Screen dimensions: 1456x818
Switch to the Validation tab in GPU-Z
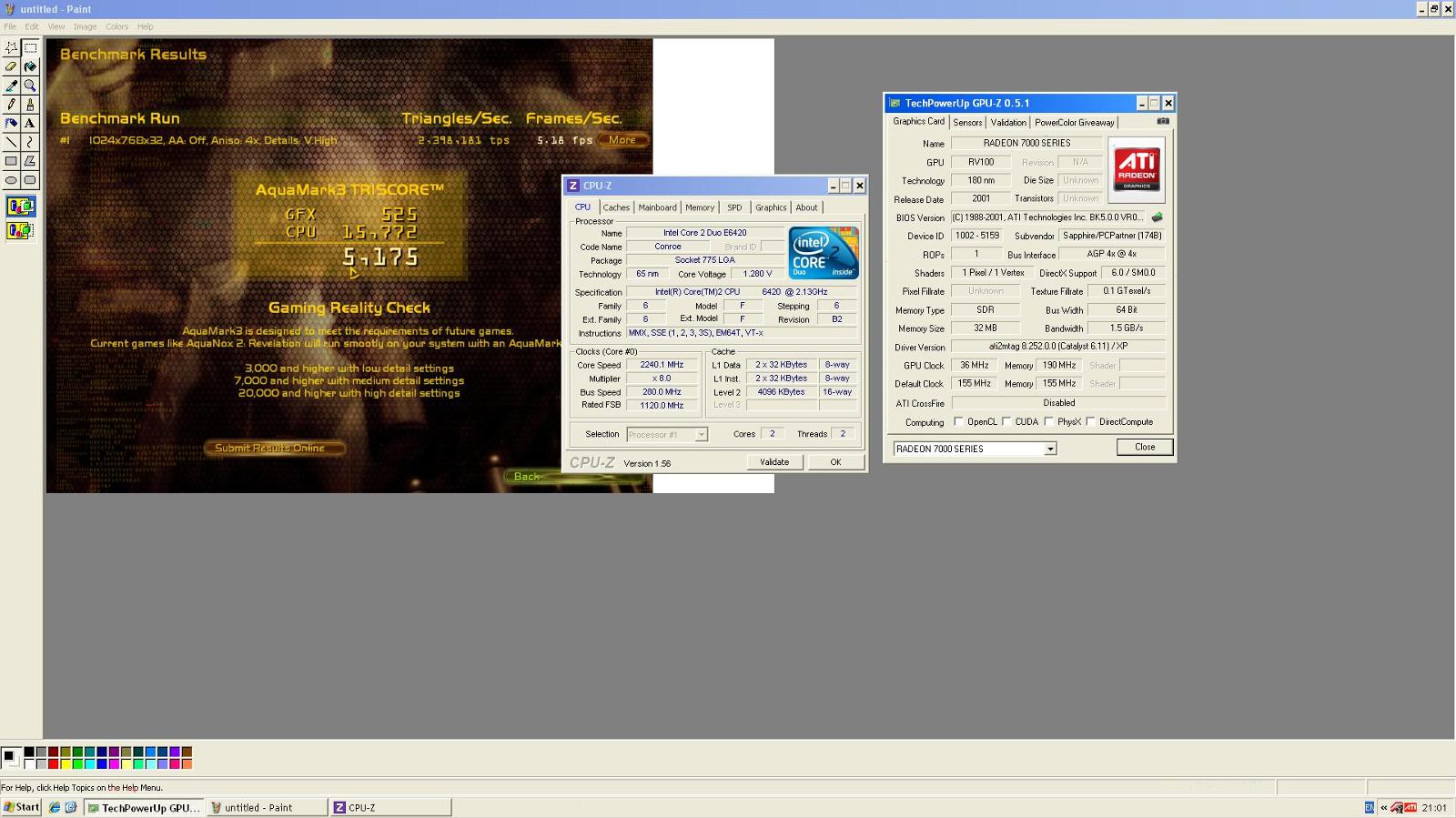pos(1008,122)
